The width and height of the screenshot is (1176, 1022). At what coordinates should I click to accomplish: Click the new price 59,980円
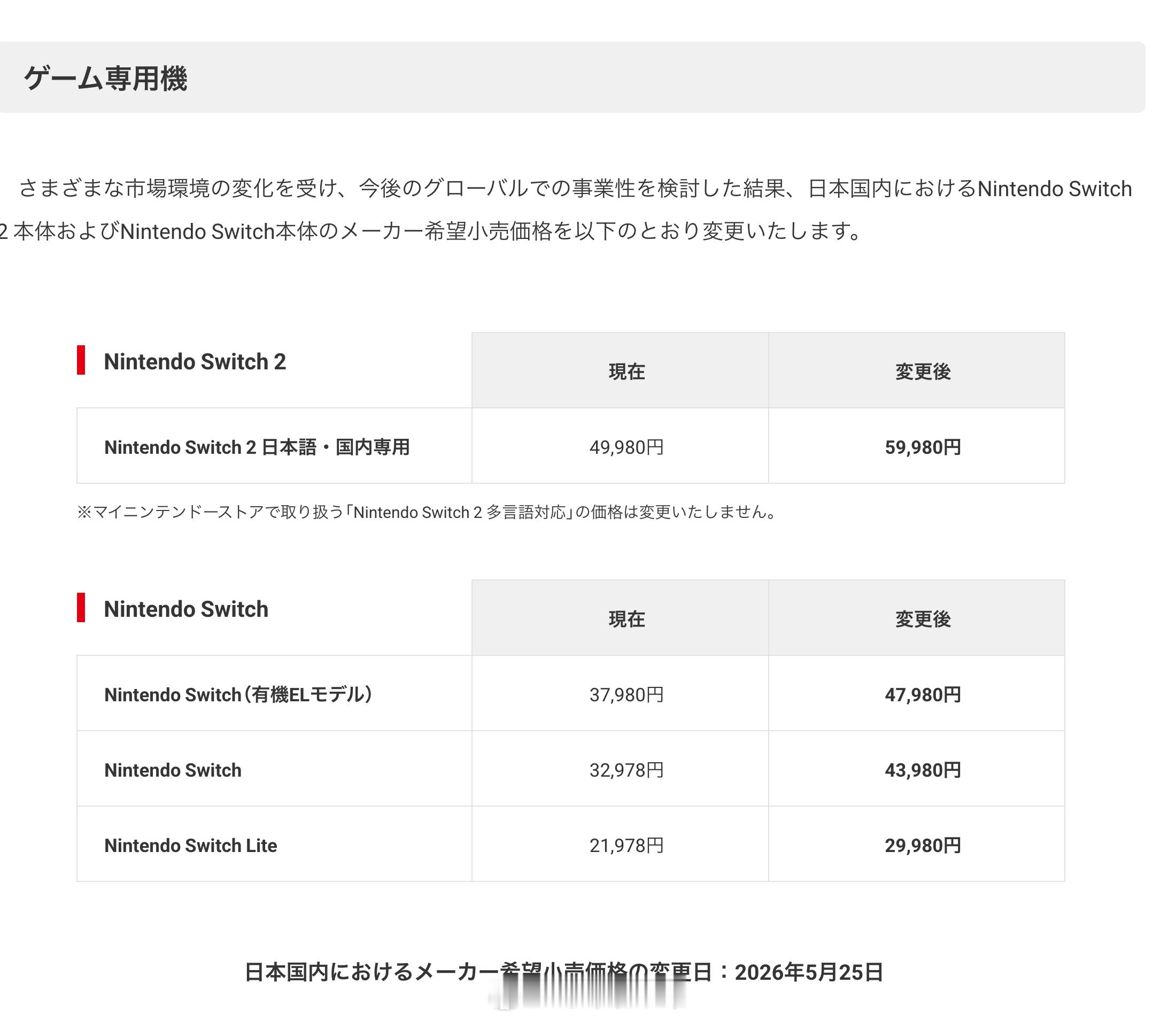[x=922, y=447]
